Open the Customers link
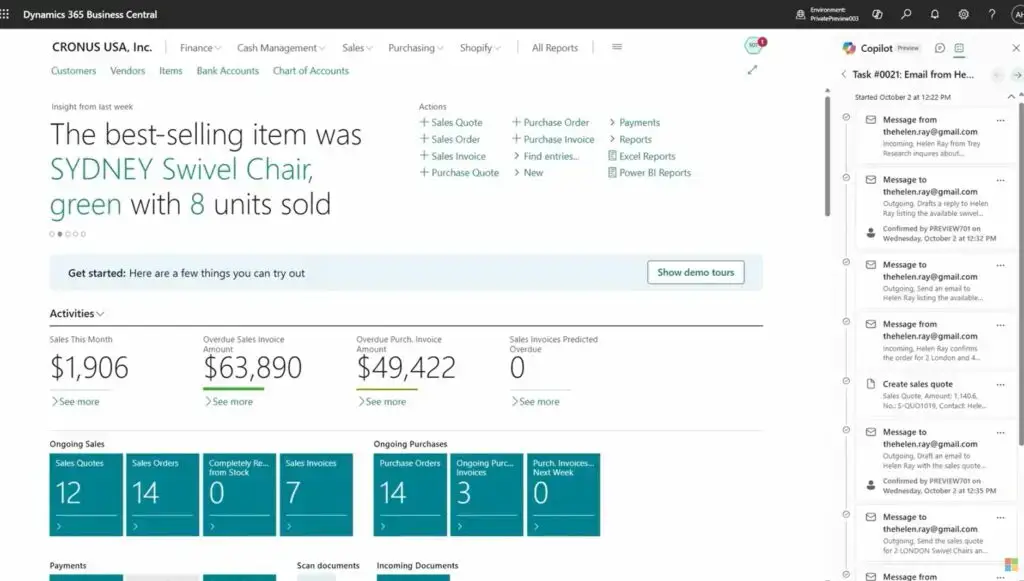This screenshot has width=1024, height=581. pos(73,71)
